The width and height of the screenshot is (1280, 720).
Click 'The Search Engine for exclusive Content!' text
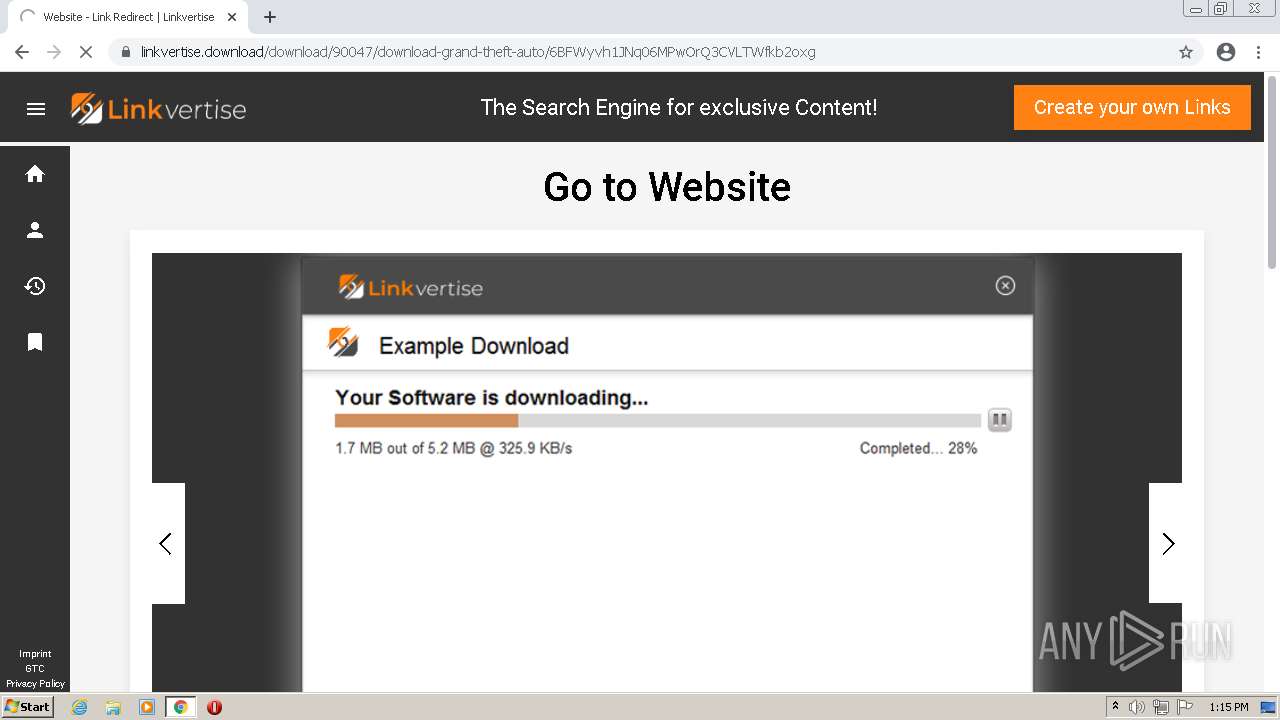pos(679,107)
